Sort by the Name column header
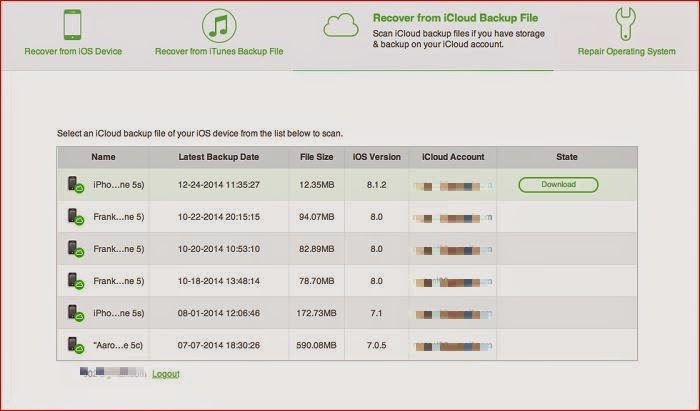Screen dimensions: 700x411 (103, 157)
